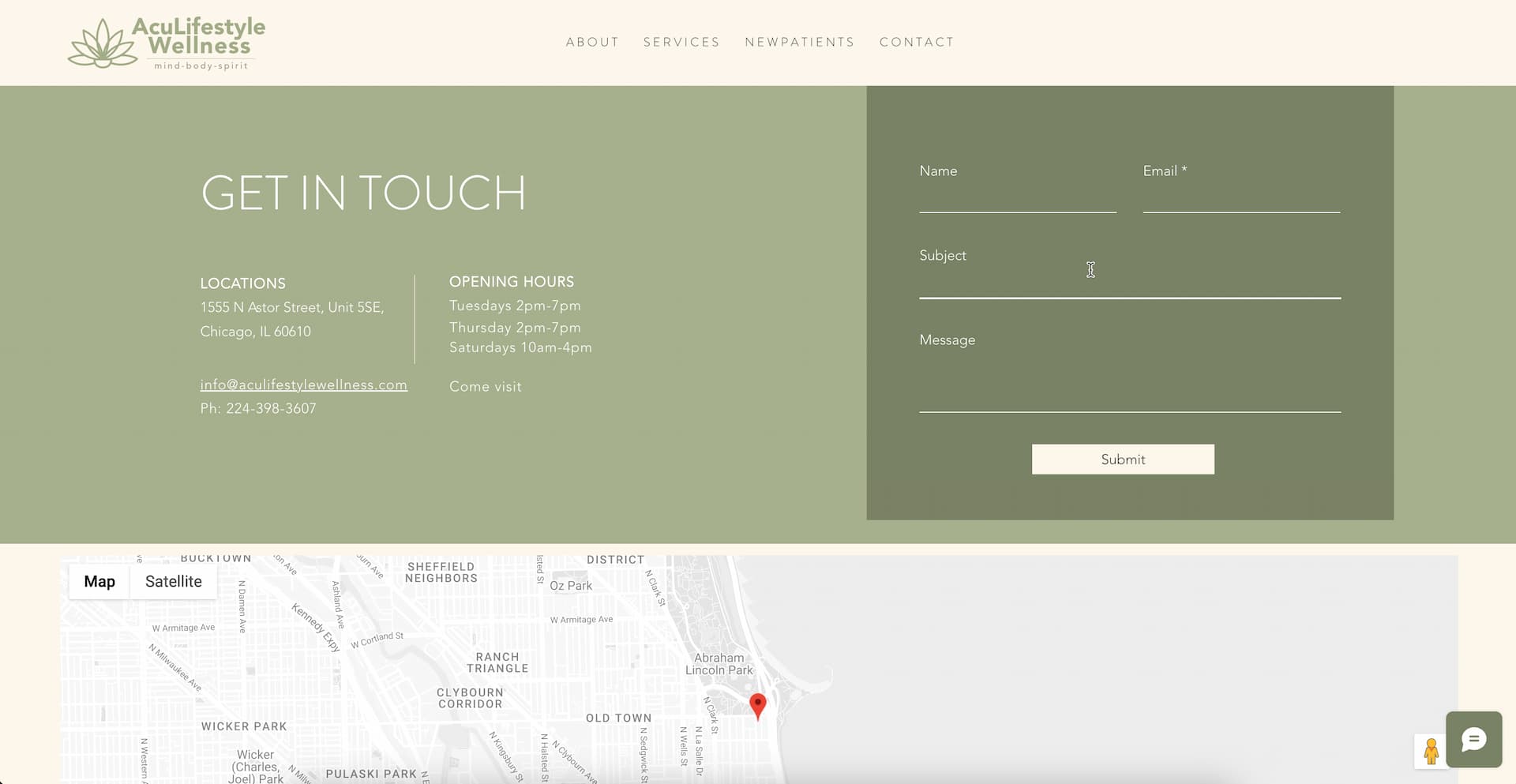The width and height of the screenshot is (1516, 784).
Task: Open the chat widget icon
Action: click(x=1473, y=739)
